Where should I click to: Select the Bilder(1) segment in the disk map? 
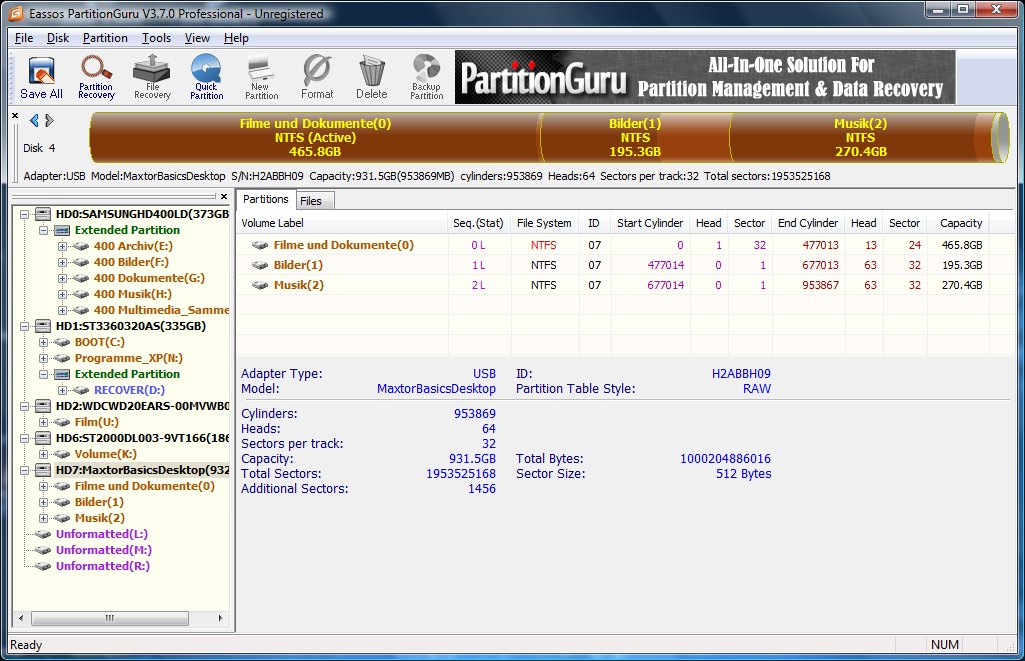click(635, 137)
